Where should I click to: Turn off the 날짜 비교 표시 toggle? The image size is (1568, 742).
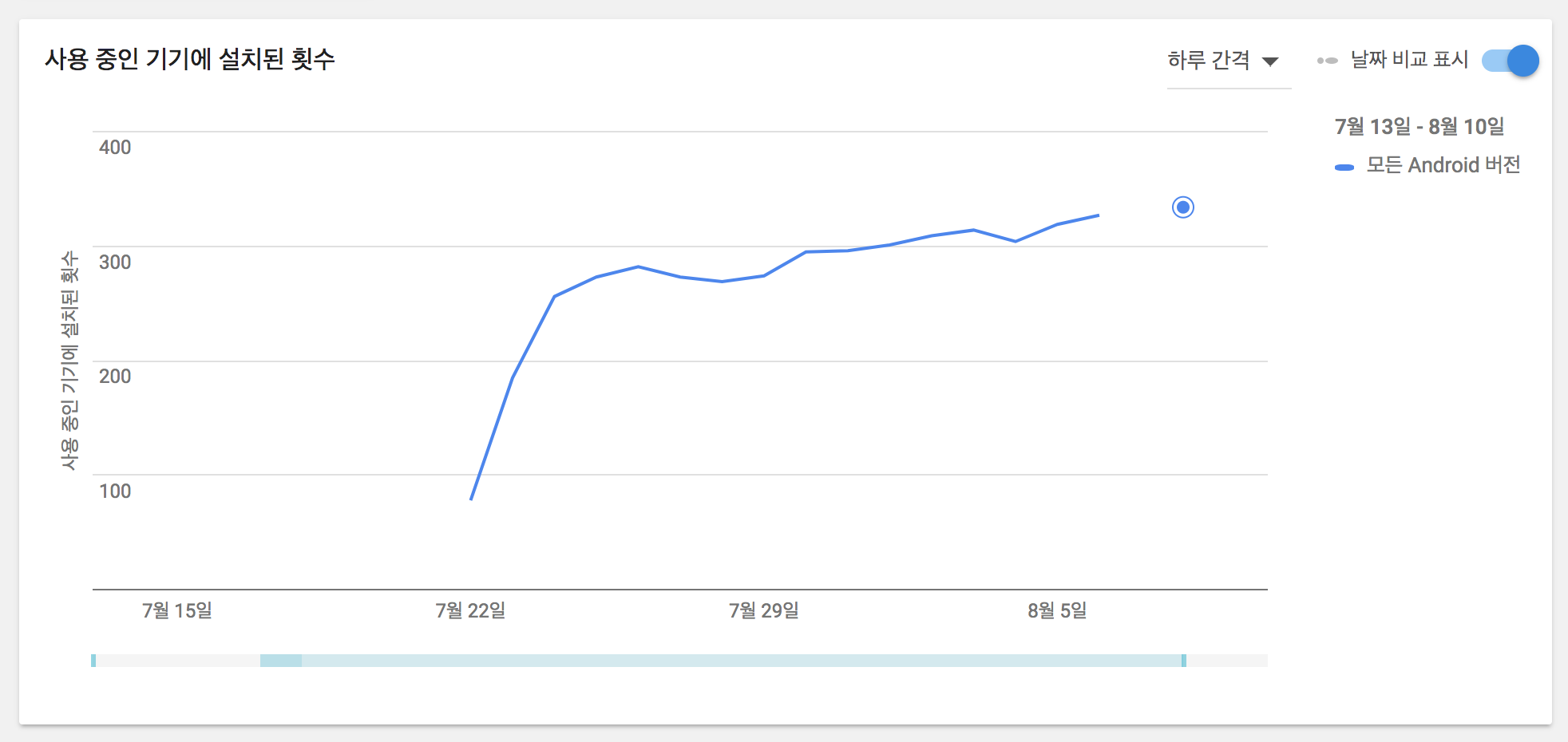[x=1511, y=61]
